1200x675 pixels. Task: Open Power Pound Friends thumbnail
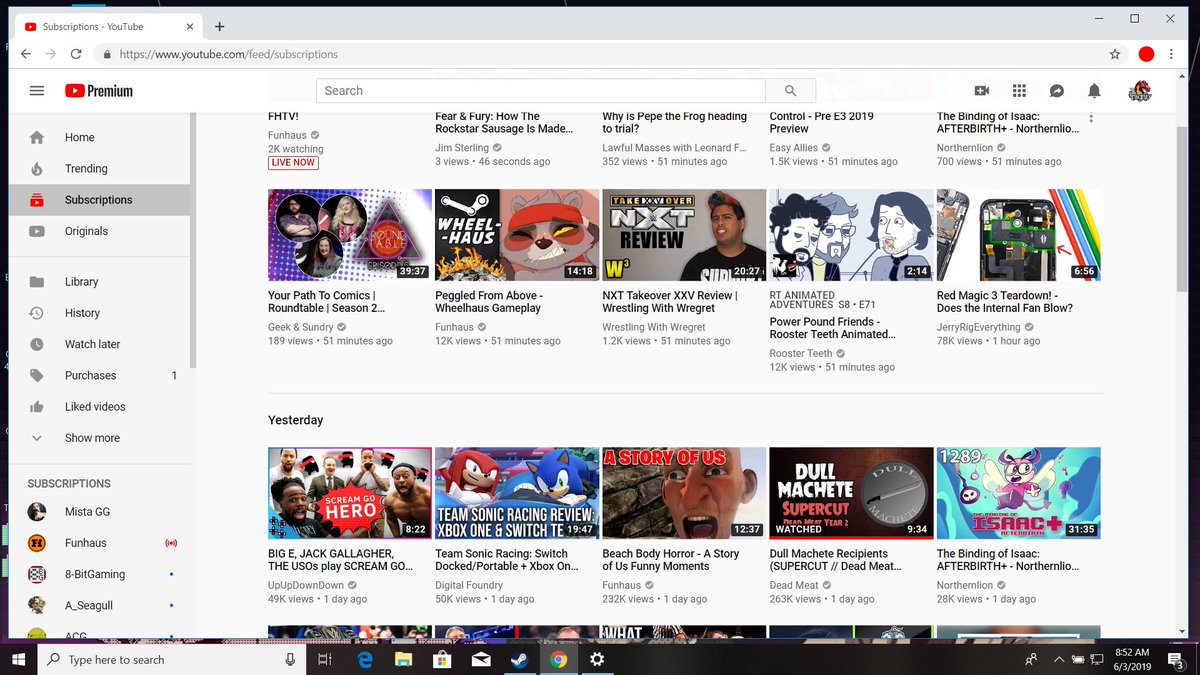click(x=851, y=235)
